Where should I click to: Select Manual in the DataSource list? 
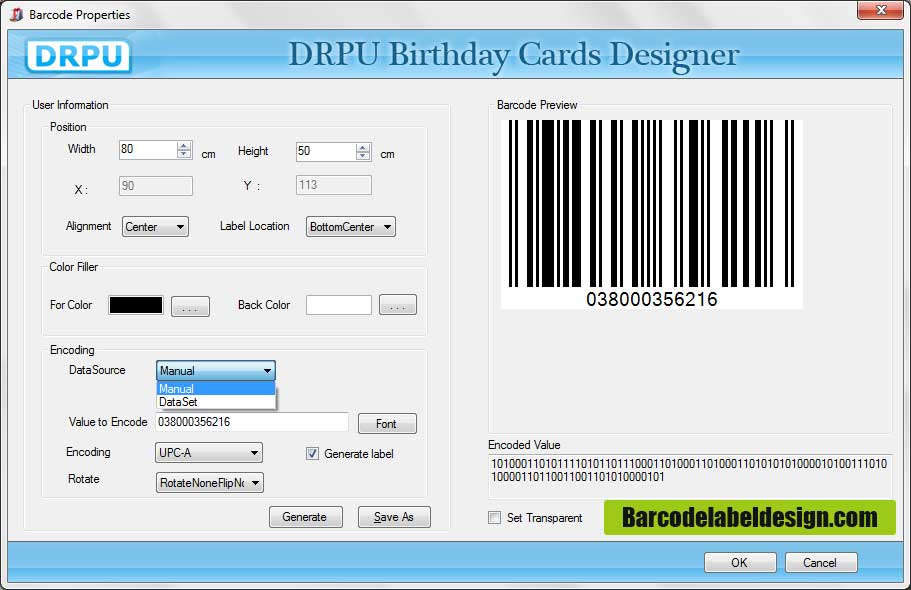216,388
